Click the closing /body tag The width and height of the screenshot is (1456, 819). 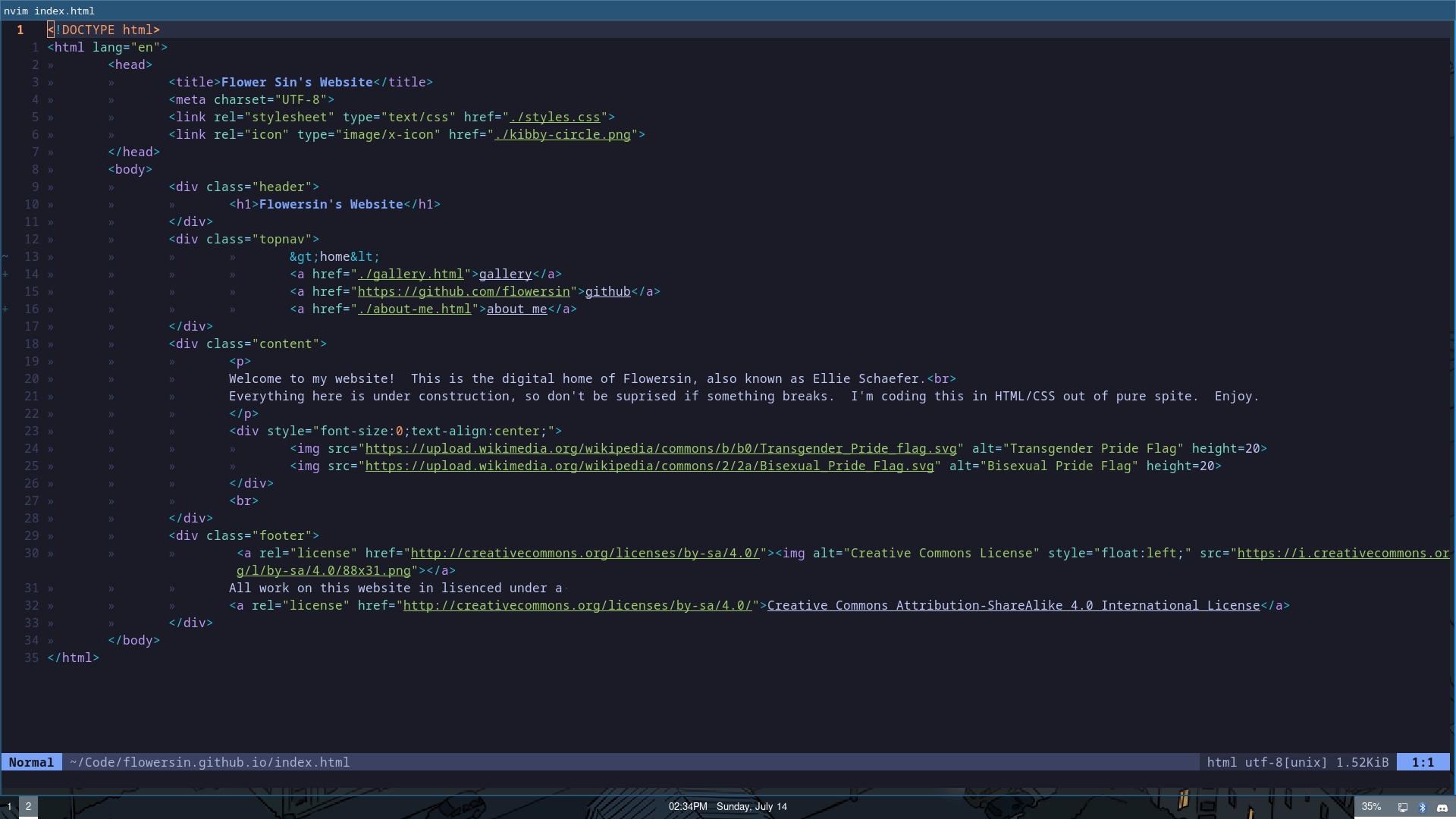point(133,640)
